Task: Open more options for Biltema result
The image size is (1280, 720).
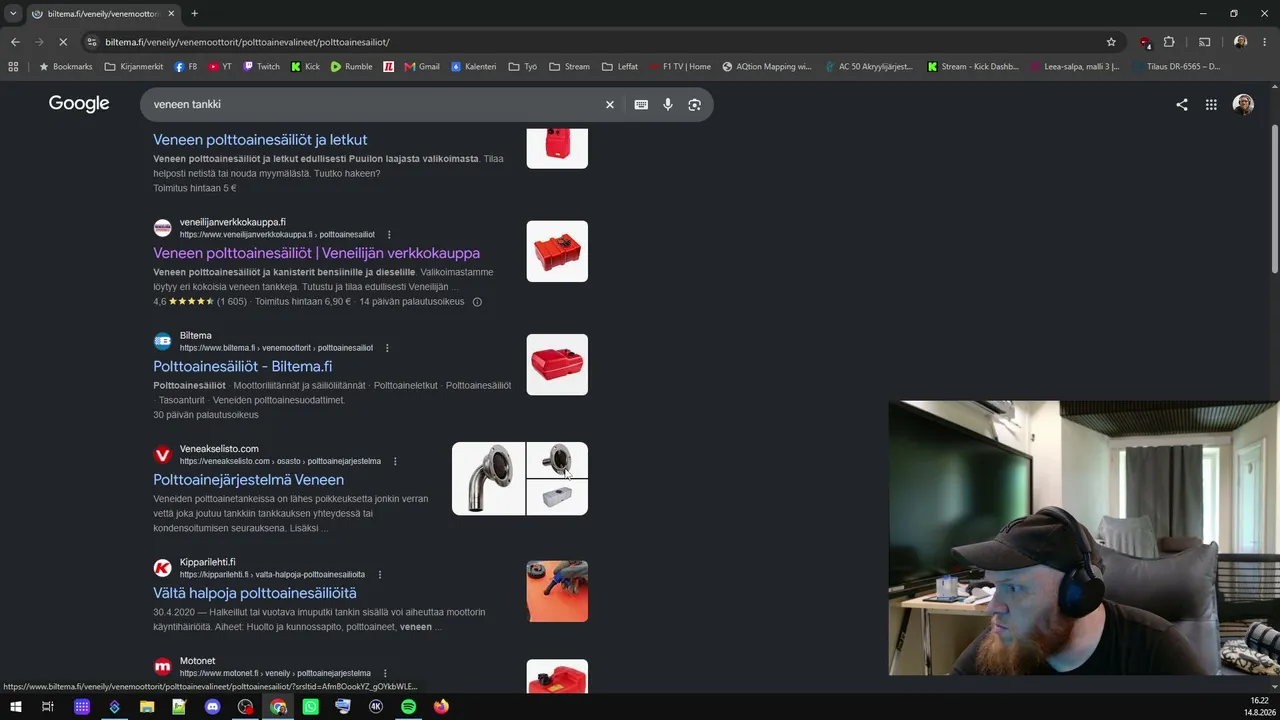Action: (x=387, y=348)
